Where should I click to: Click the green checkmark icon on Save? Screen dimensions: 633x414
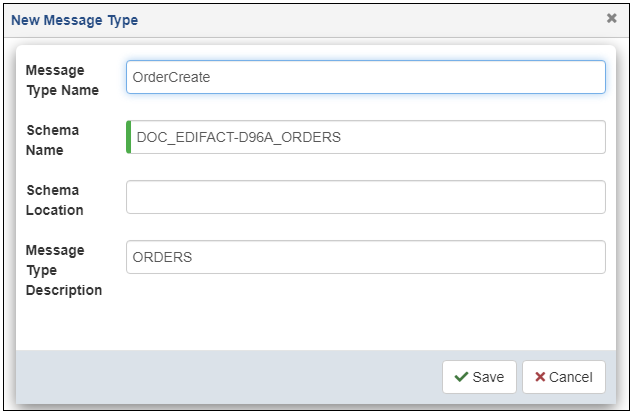461,377
